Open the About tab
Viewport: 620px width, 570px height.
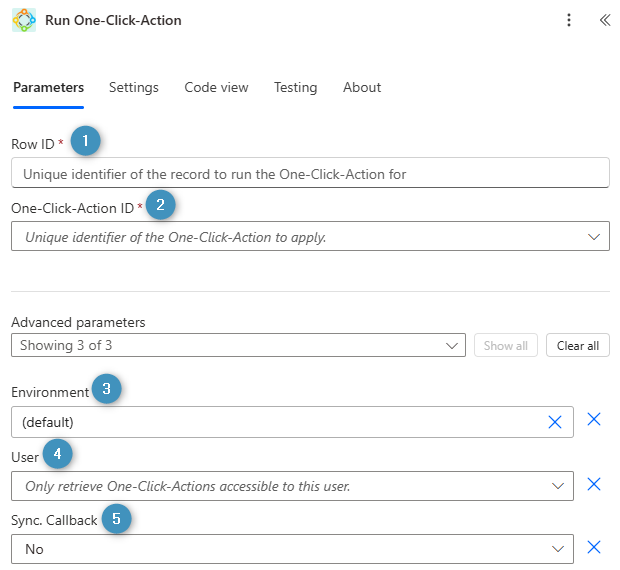tap(362, 87)
